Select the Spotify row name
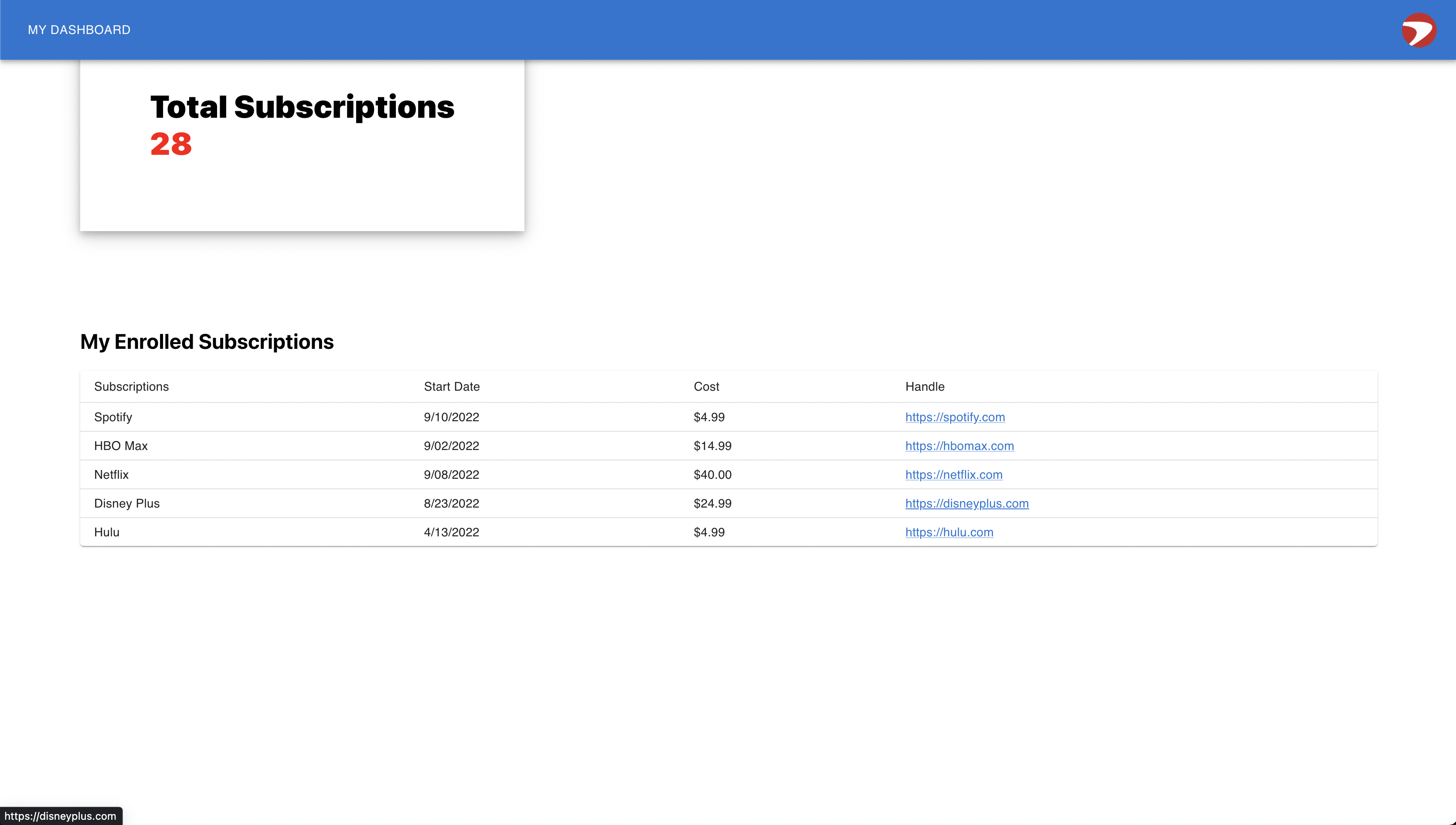1456x825 pixels. [x=113, y=417]
